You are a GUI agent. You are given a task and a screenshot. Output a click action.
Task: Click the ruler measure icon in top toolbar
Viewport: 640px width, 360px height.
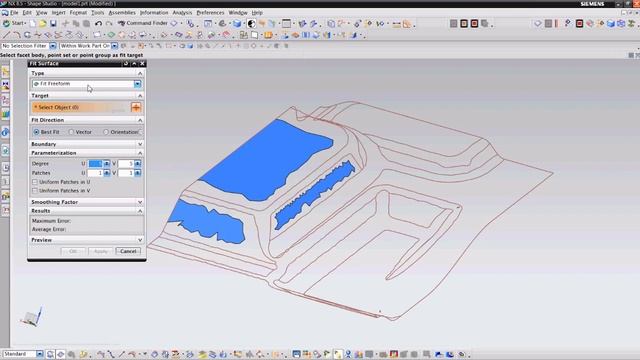[396, 24]
